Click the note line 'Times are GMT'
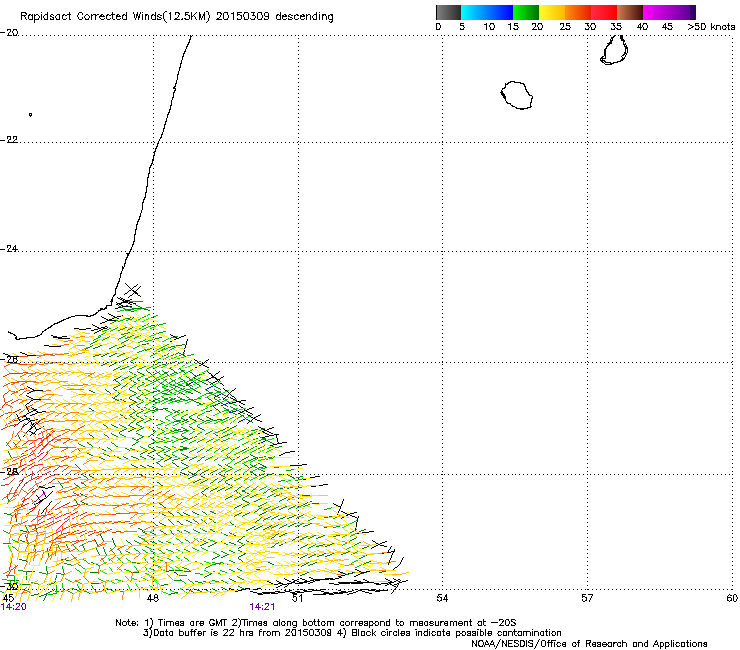740x650 pixels. tap(192, 623)
